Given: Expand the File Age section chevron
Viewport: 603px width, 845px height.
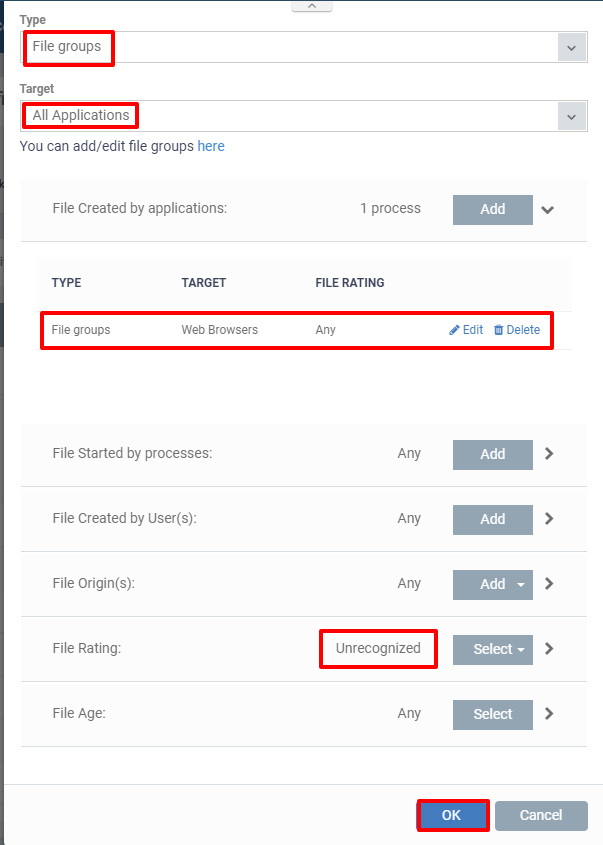Looking at the screenshot, I should click(x=549, y=714).
